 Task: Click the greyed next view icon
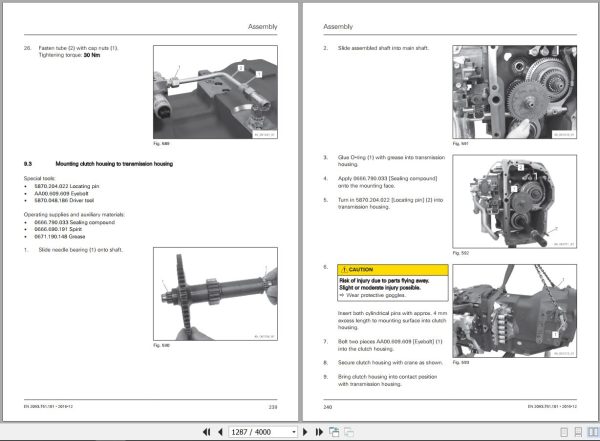tap(349, 432)
